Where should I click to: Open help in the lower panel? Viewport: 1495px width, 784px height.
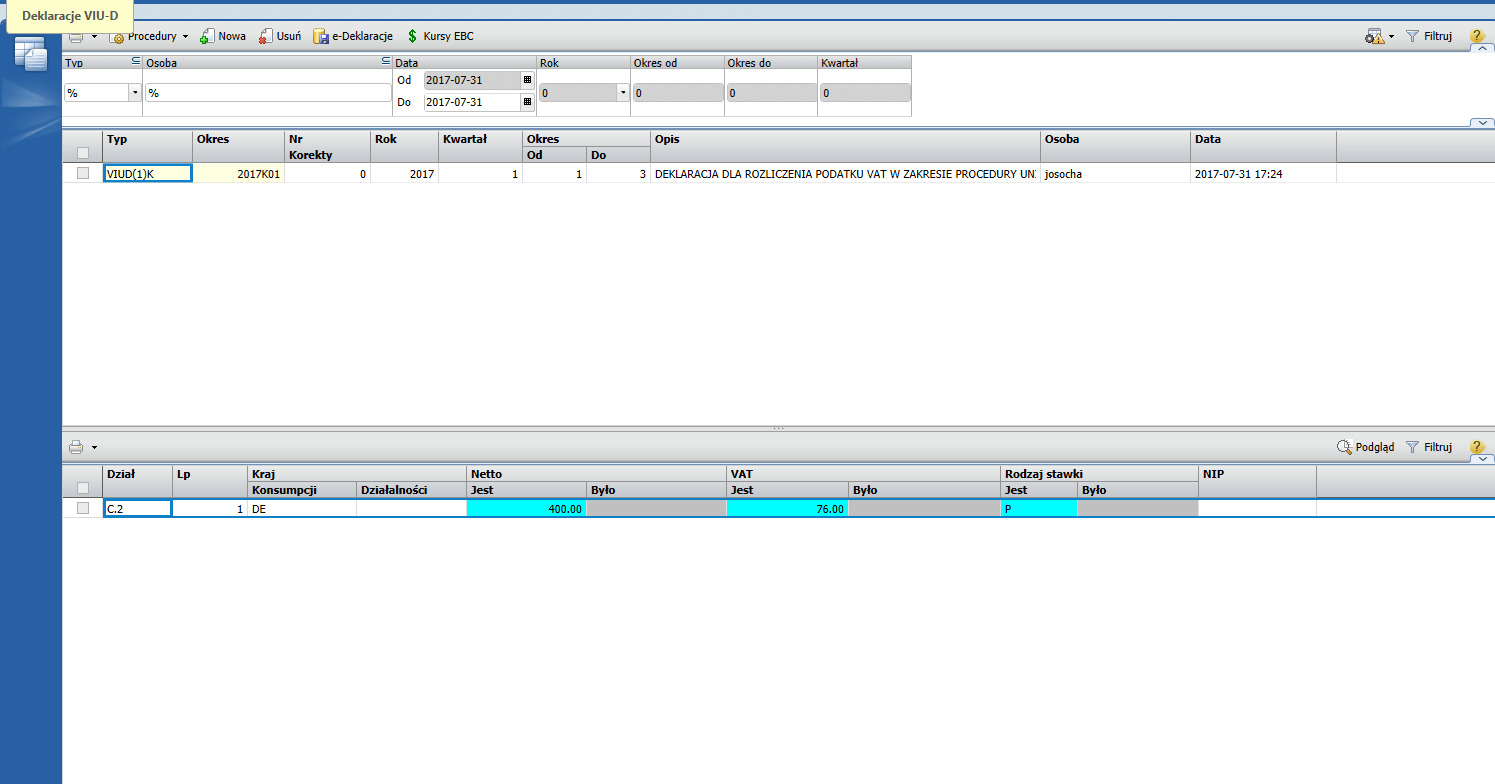point(1477,447)
